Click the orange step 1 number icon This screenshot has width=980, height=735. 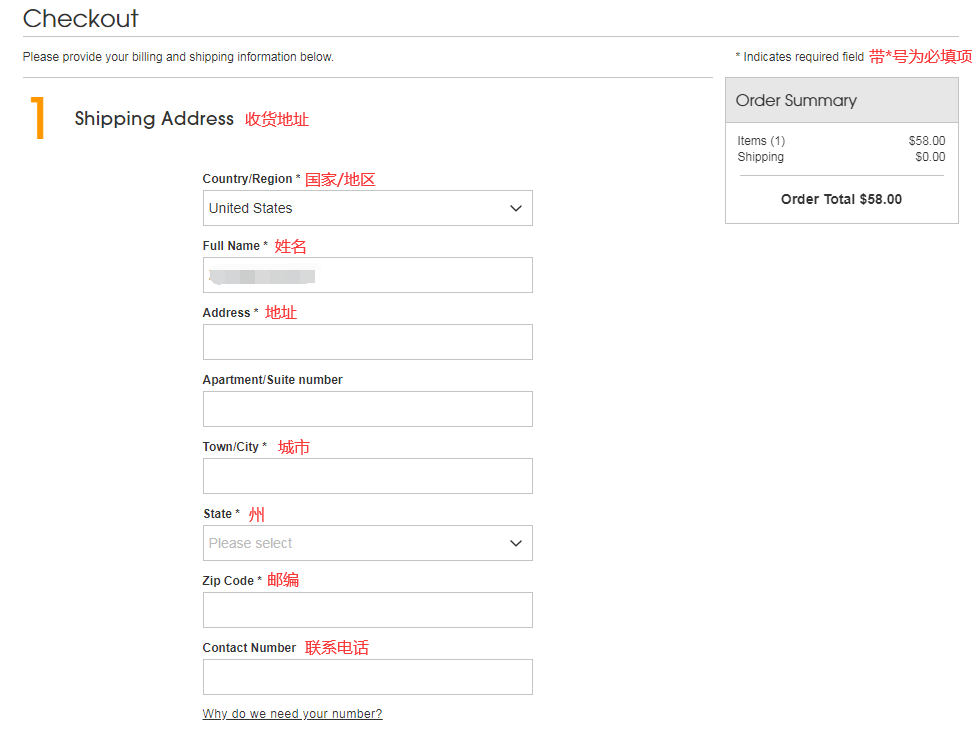point(38,119)
